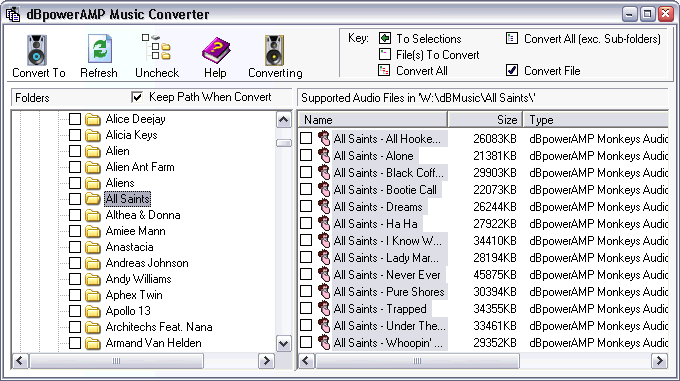
Task: Click the Aphex Twin folder icon
Action: click(93, 295)
